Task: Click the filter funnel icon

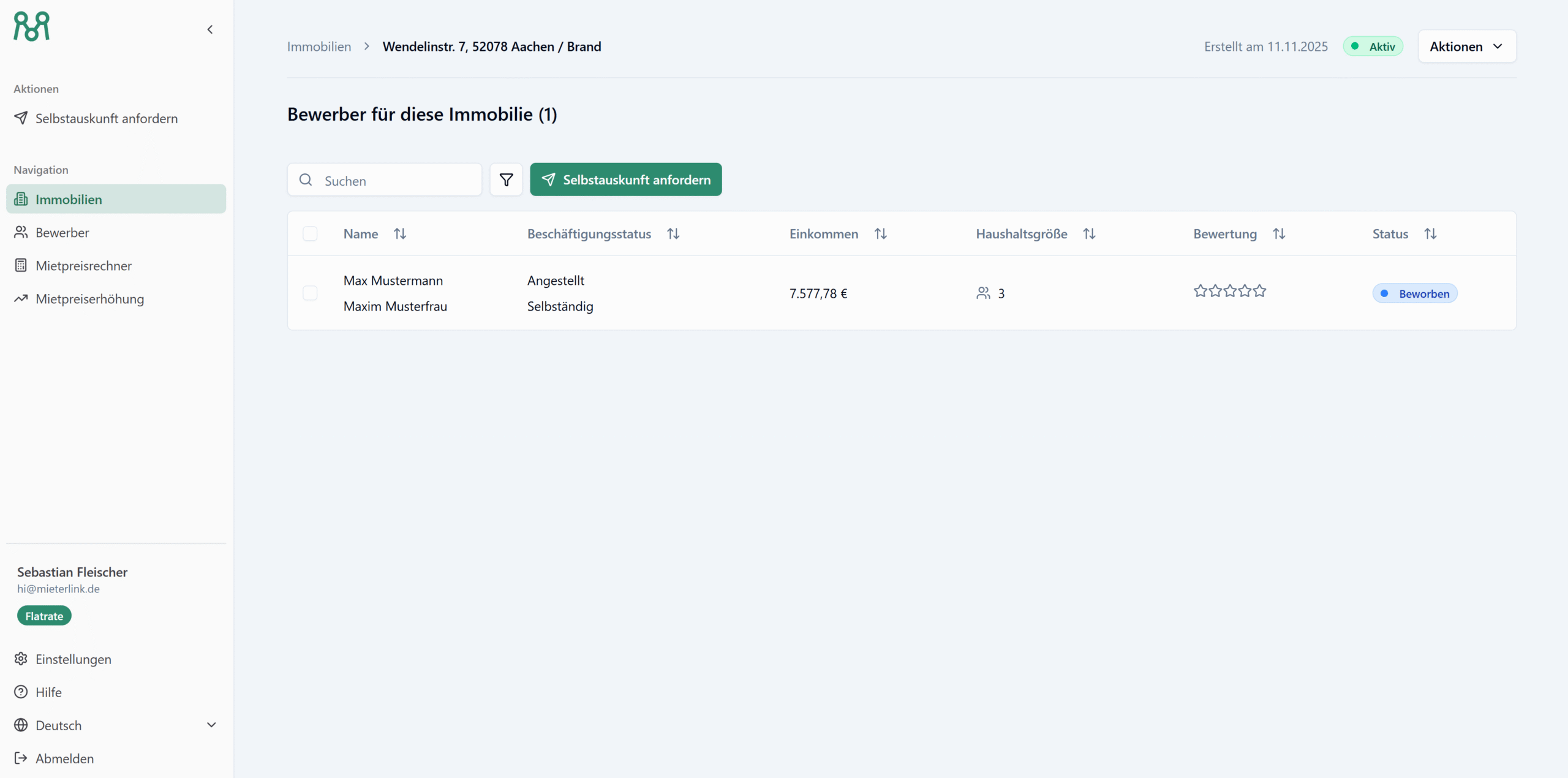Action: click(506, 179)
